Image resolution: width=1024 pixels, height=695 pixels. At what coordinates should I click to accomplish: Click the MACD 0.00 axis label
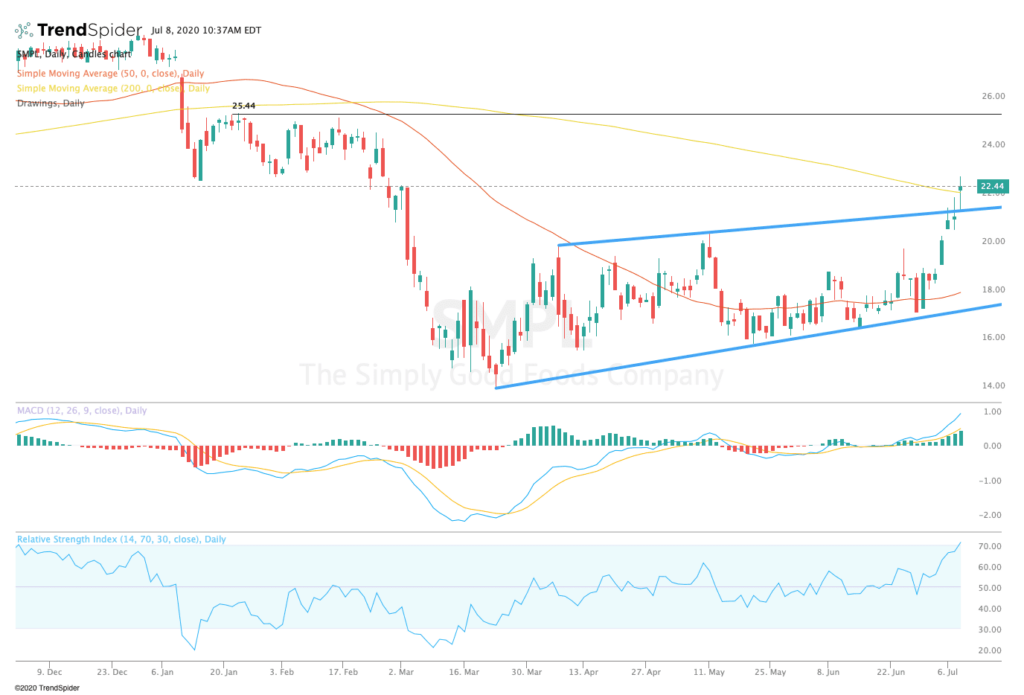[992, 446]
